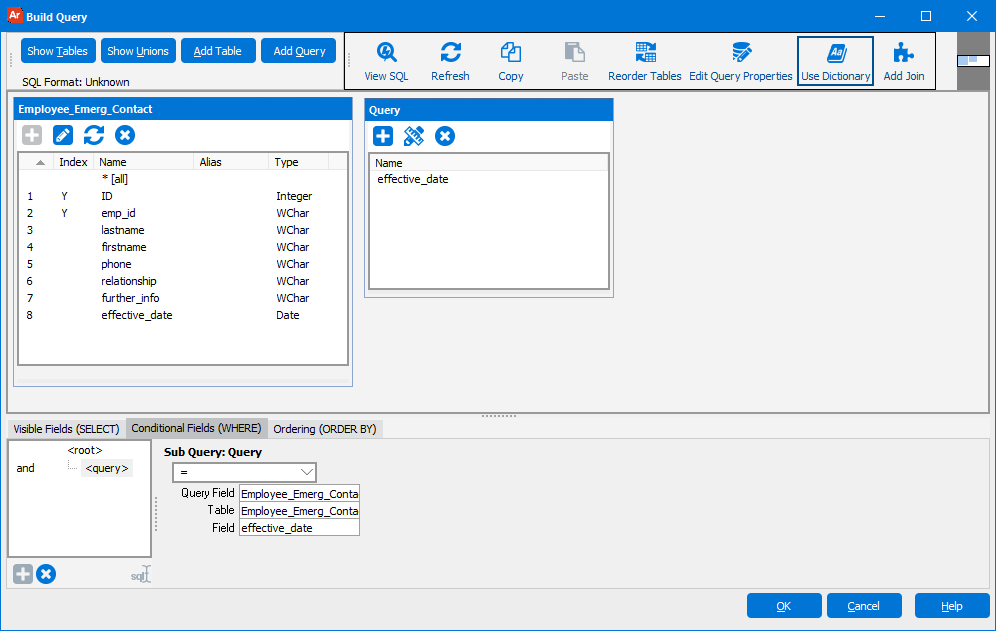Open the operator dropdown showing equals sign

[244, 472]
